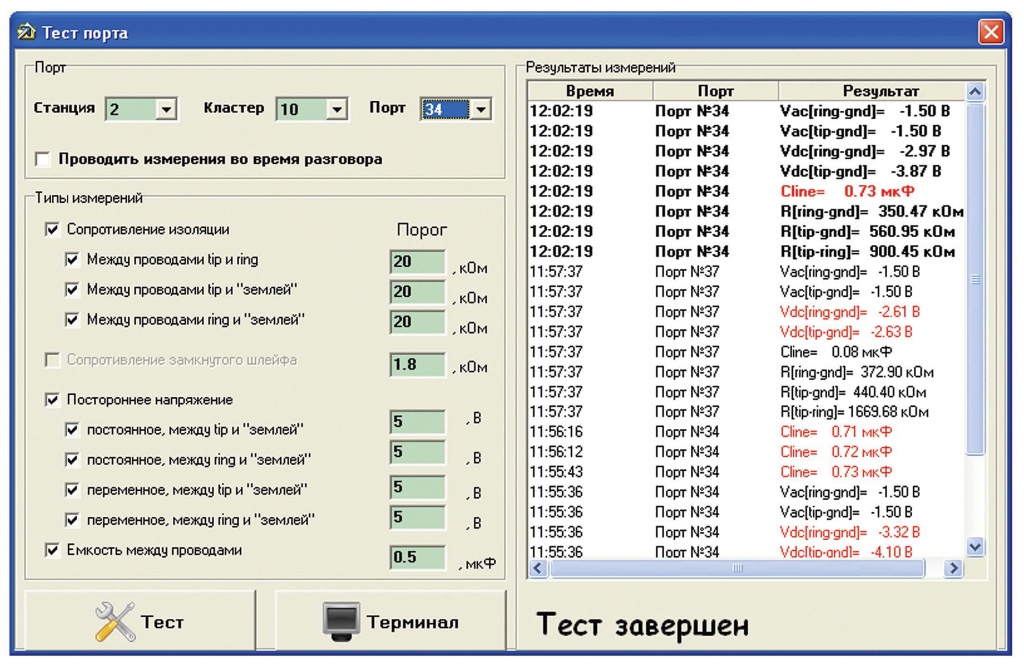The width and height of the screenshot is (1024, 668).
Task: Open the Кластер dropdown
Action: point(336,109)
